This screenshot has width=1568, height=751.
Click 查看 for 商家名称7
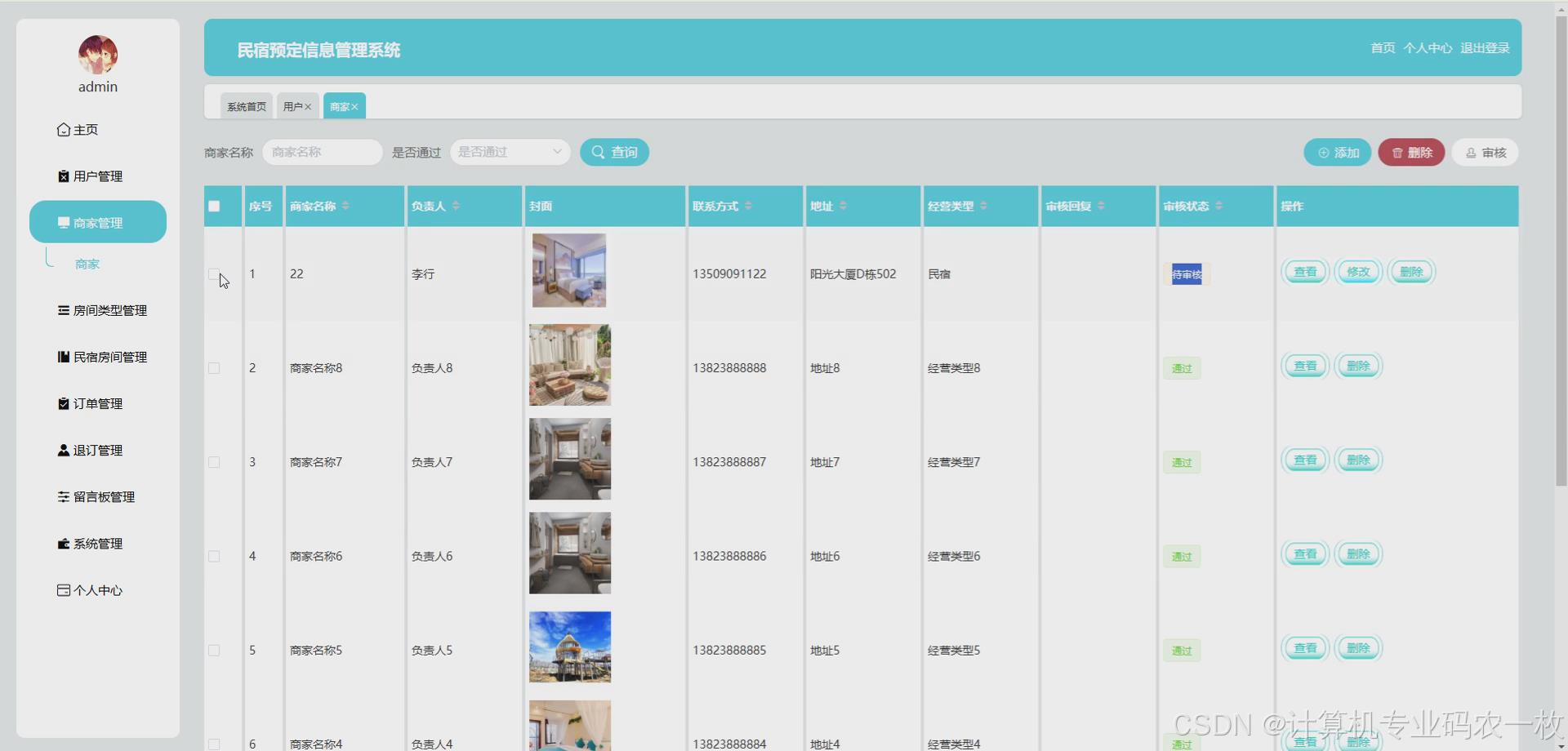point(1305,460)
